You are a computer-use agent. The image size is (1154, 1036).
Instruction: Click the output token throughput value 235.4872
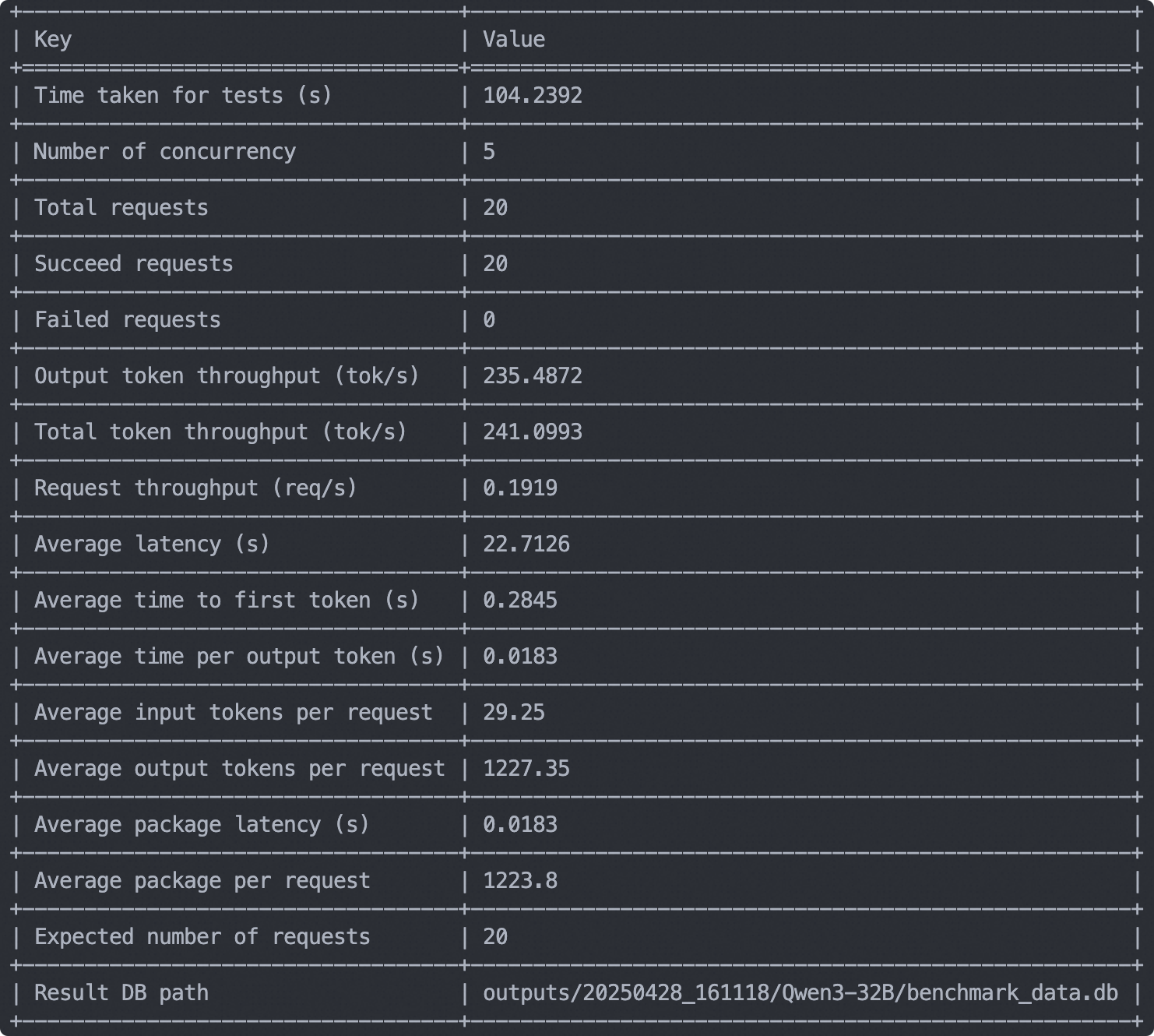click(533, 376)
